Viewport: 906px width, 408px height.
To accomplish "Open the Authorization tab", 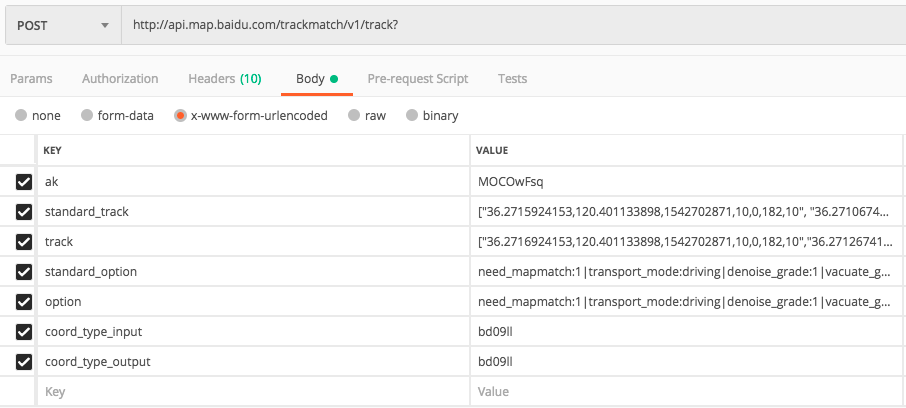I will (x=120, y=78).
